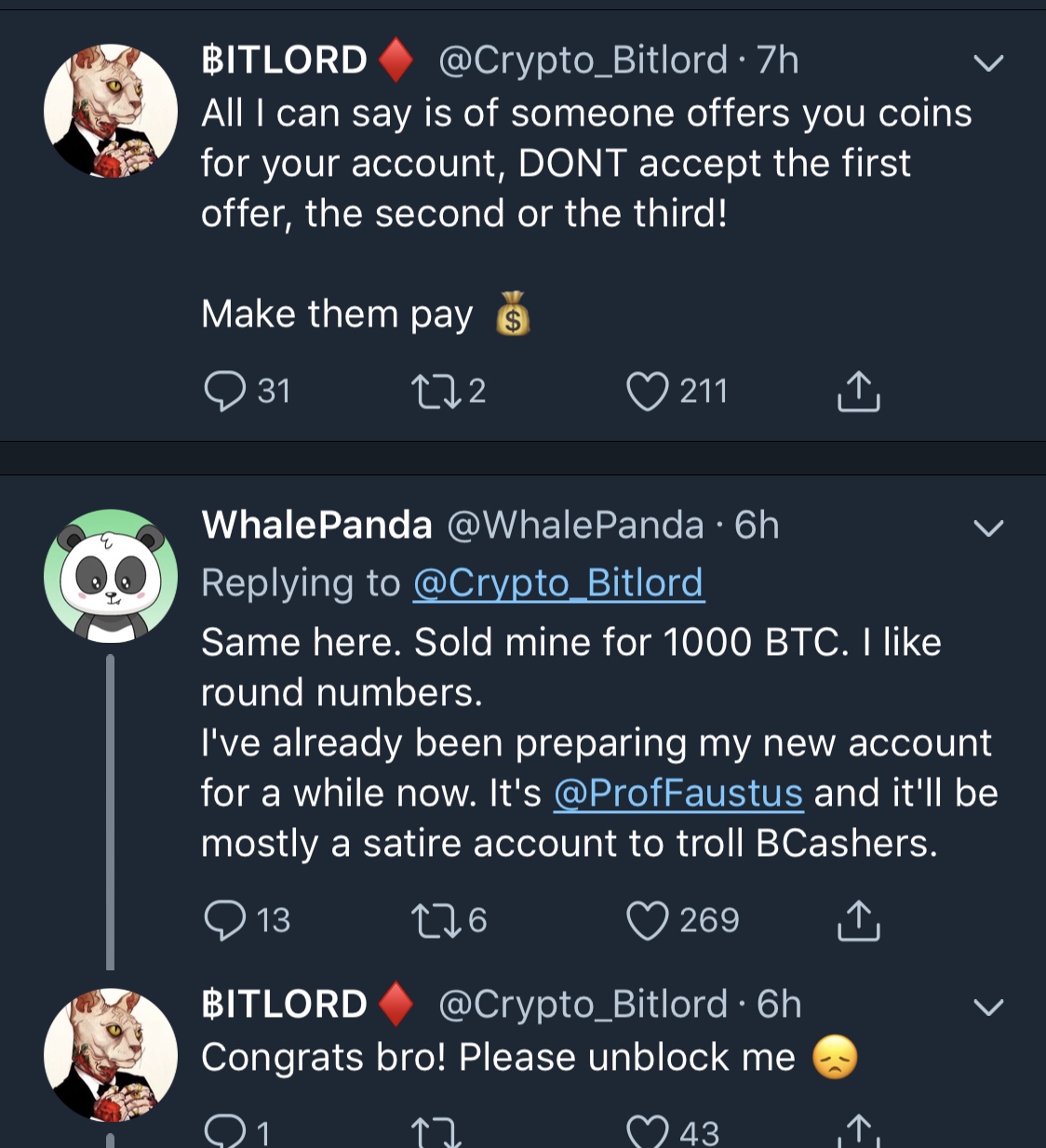Image resolution: width=1046 pixels, height=1148 pixels.
Task: Share WhalePanda's tweet
Action: [858, 920]
